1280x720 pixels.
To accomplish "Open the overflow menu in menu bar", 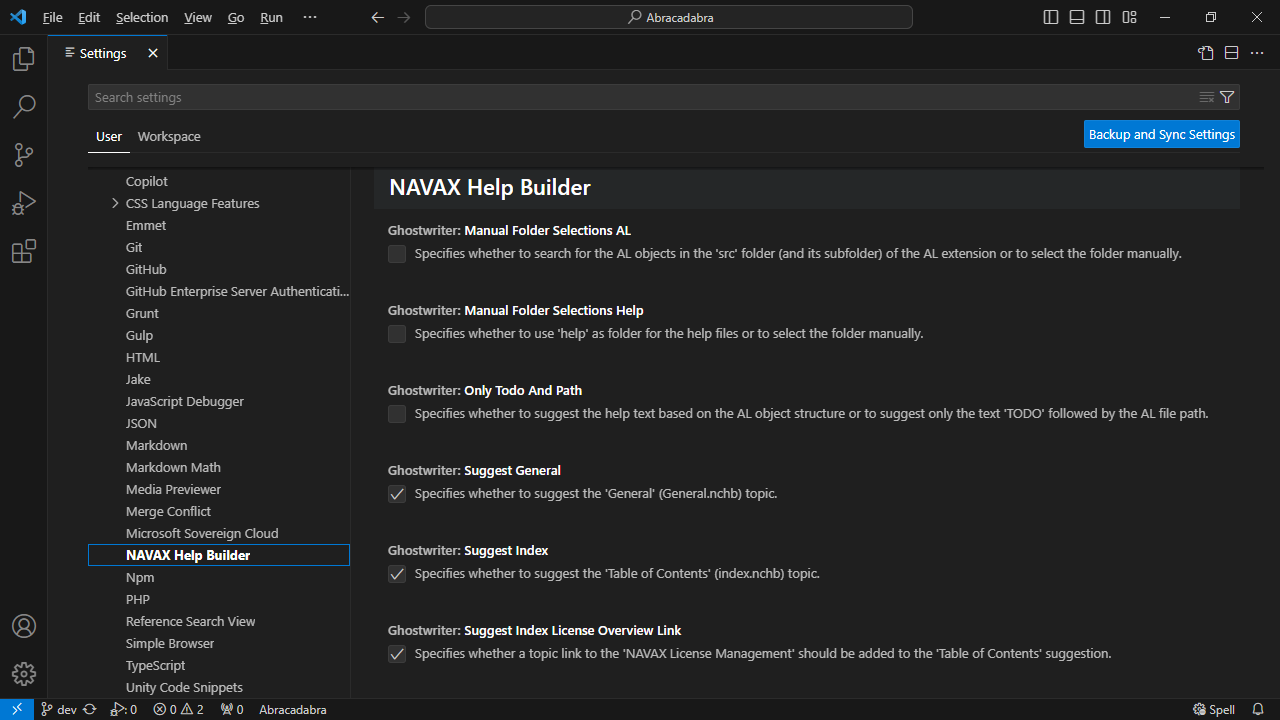I will pos(309,18).
